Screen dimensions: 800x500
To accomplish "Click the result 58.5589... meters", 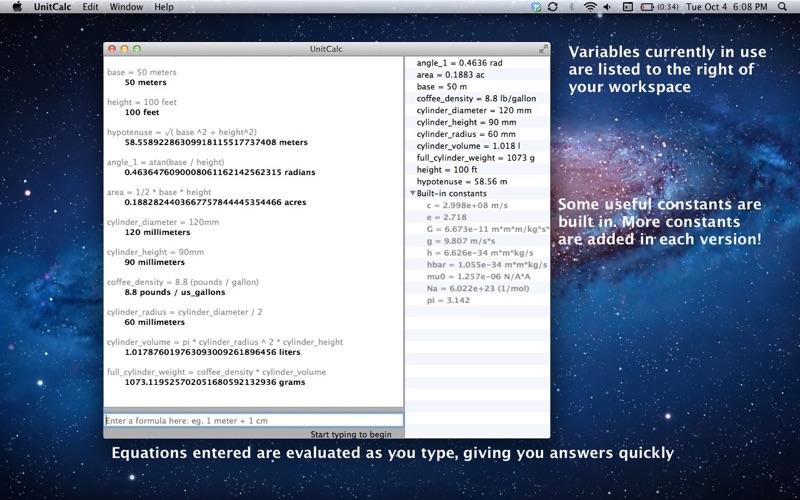I will [x=216, y=142].
